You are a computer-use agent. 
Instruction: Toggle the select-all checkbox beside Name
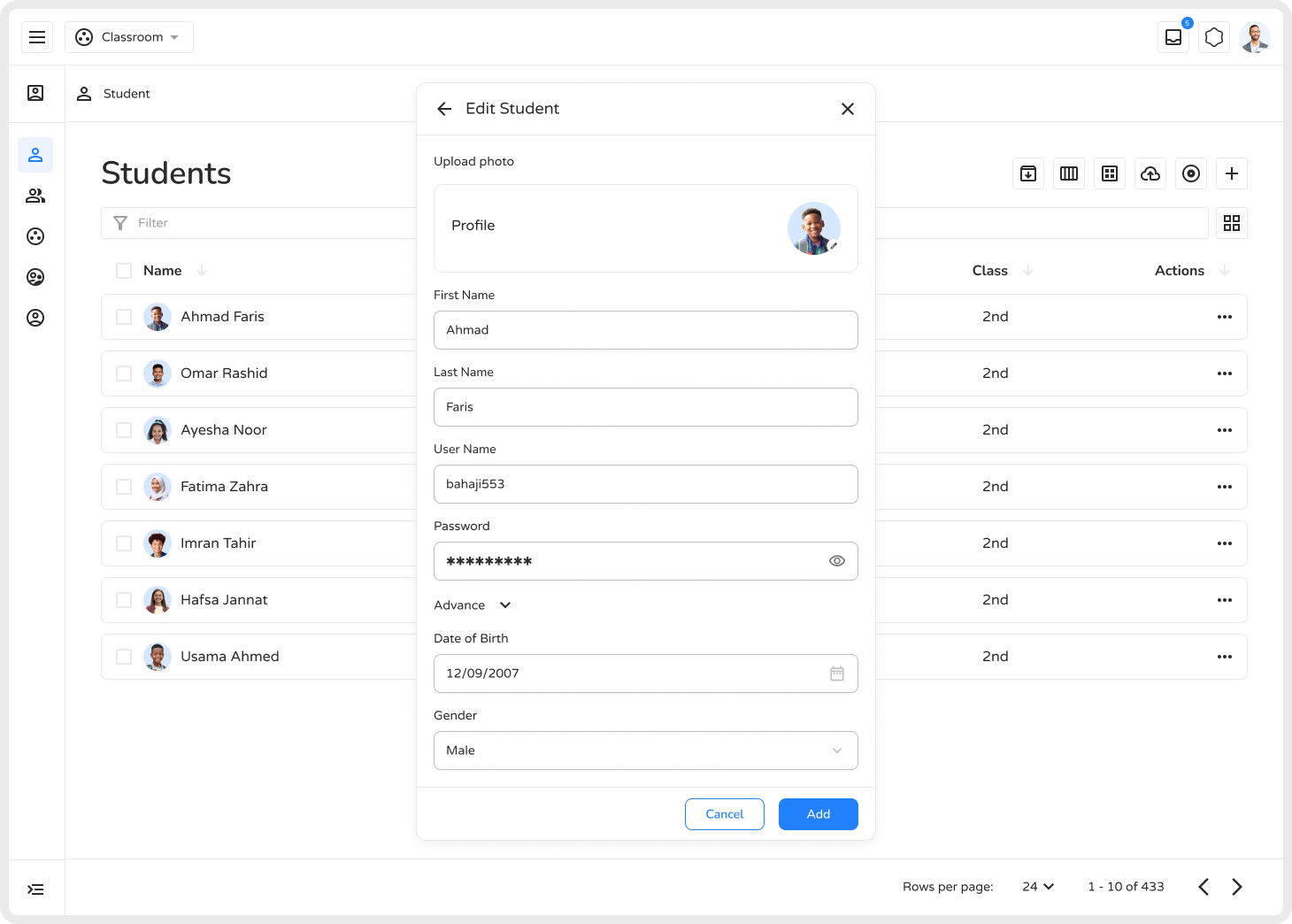[x=124, y=271]
